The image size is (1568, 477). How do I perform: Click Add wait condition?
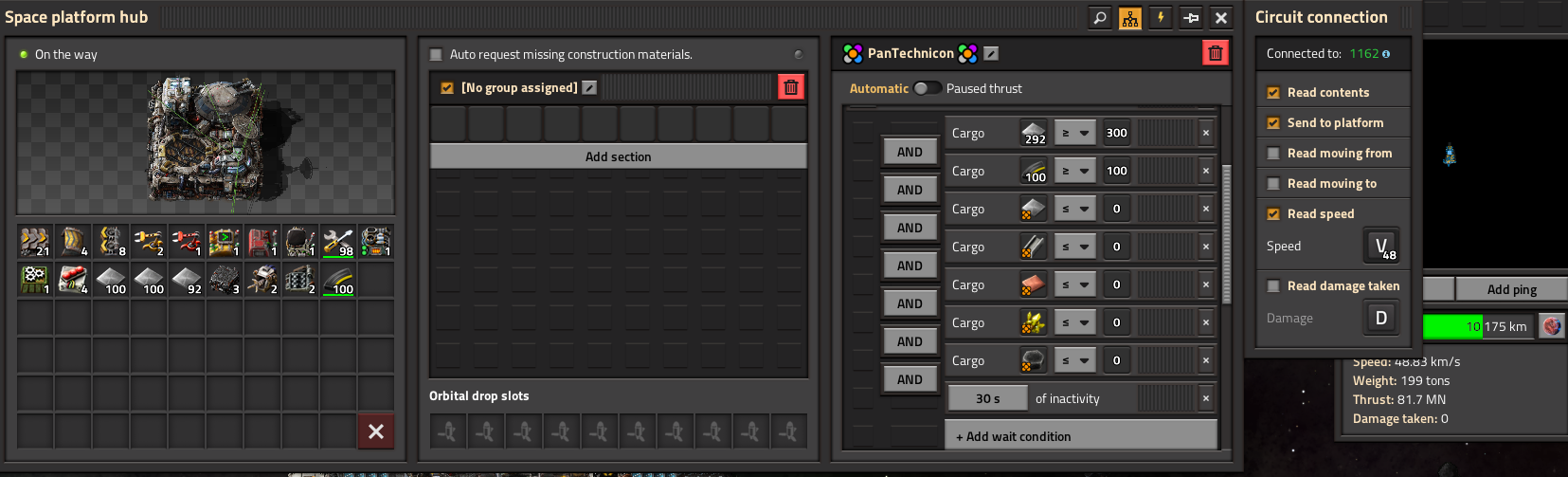[x=1080, y=436]
